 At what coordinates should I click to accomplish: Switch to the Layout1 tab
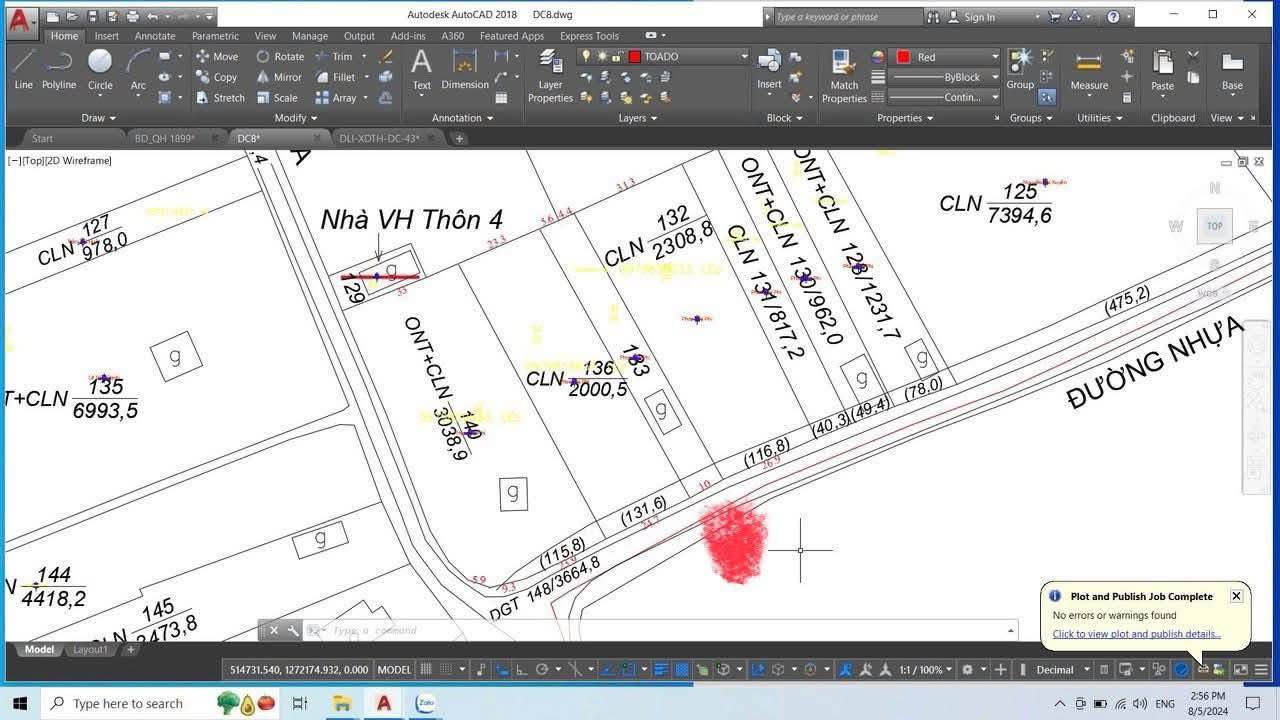pos(90,649)
